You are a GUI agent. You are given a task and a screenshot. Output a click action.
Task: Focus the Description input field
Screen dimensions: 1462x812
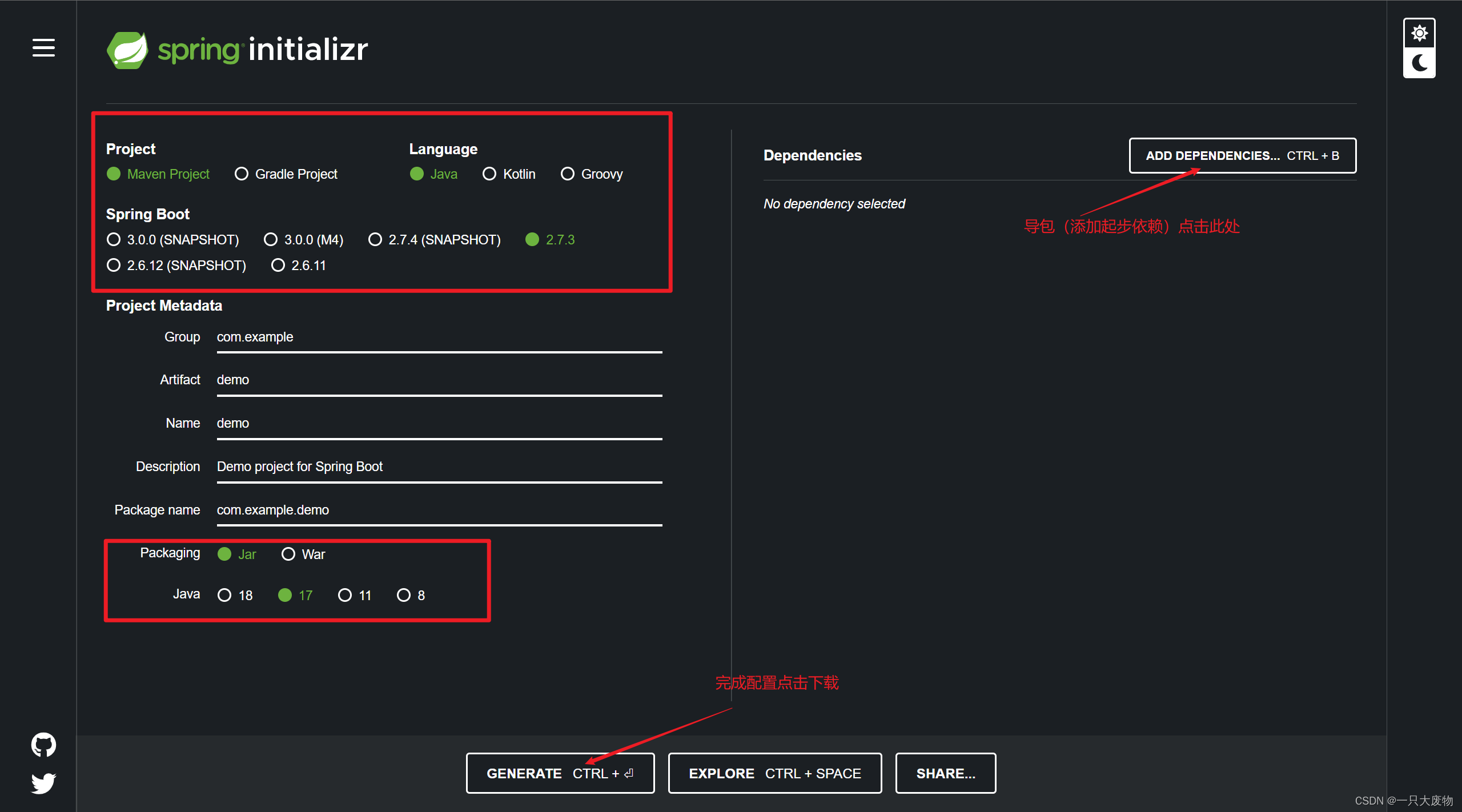(x=439, y=467)
